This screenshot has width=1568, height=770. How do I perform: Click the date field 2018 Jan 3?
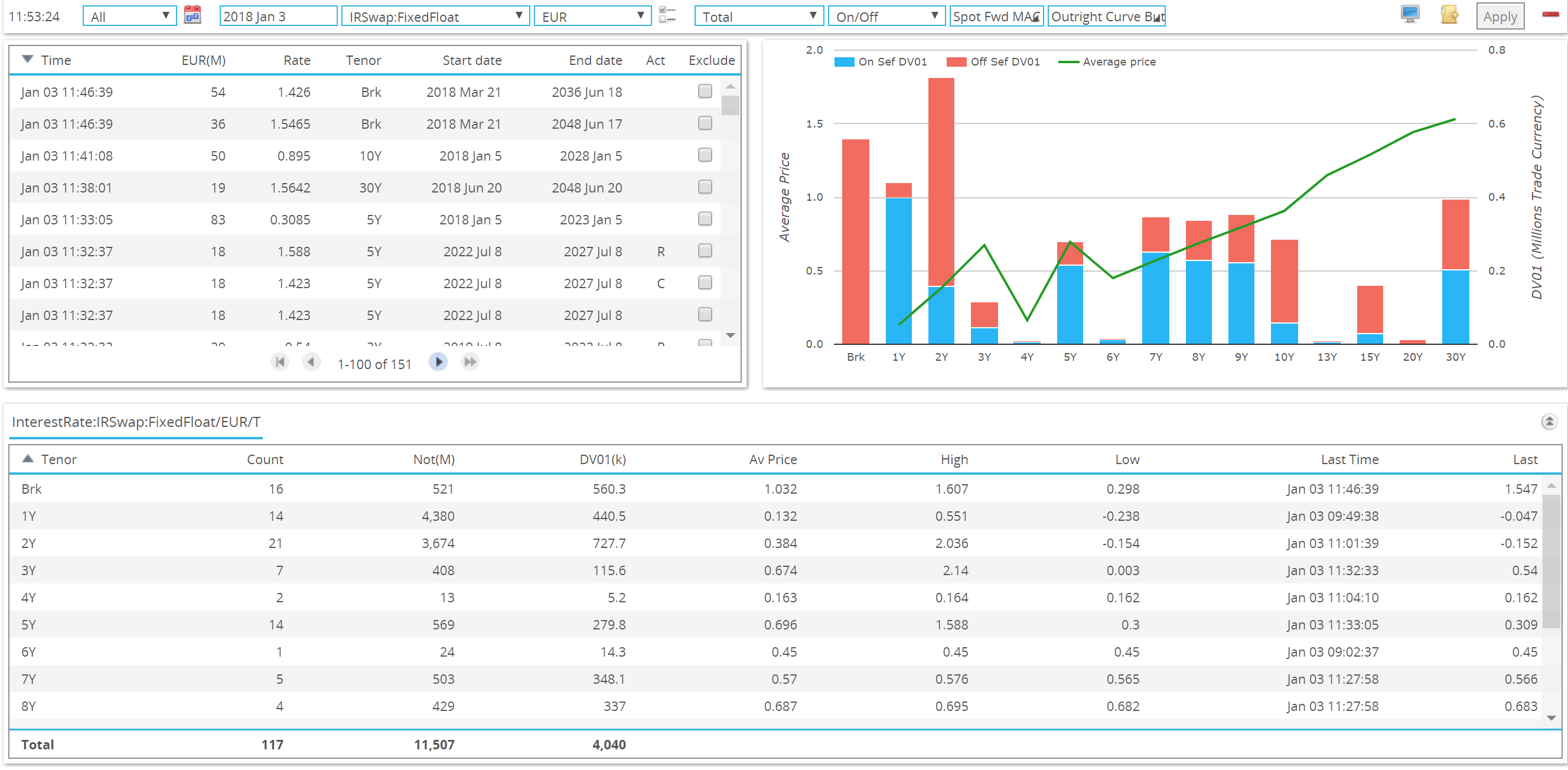278,17
